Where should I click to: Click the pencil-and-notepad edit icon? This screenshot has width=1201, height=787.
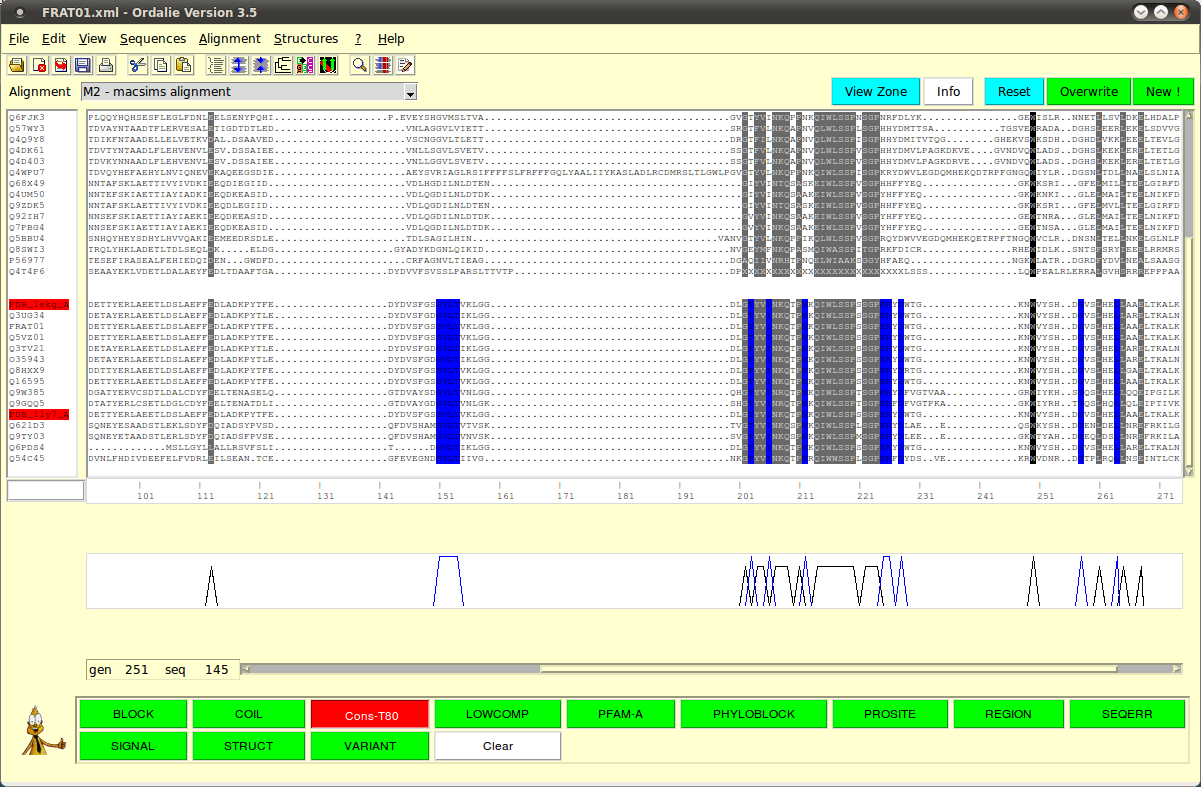tap(405, 65)
